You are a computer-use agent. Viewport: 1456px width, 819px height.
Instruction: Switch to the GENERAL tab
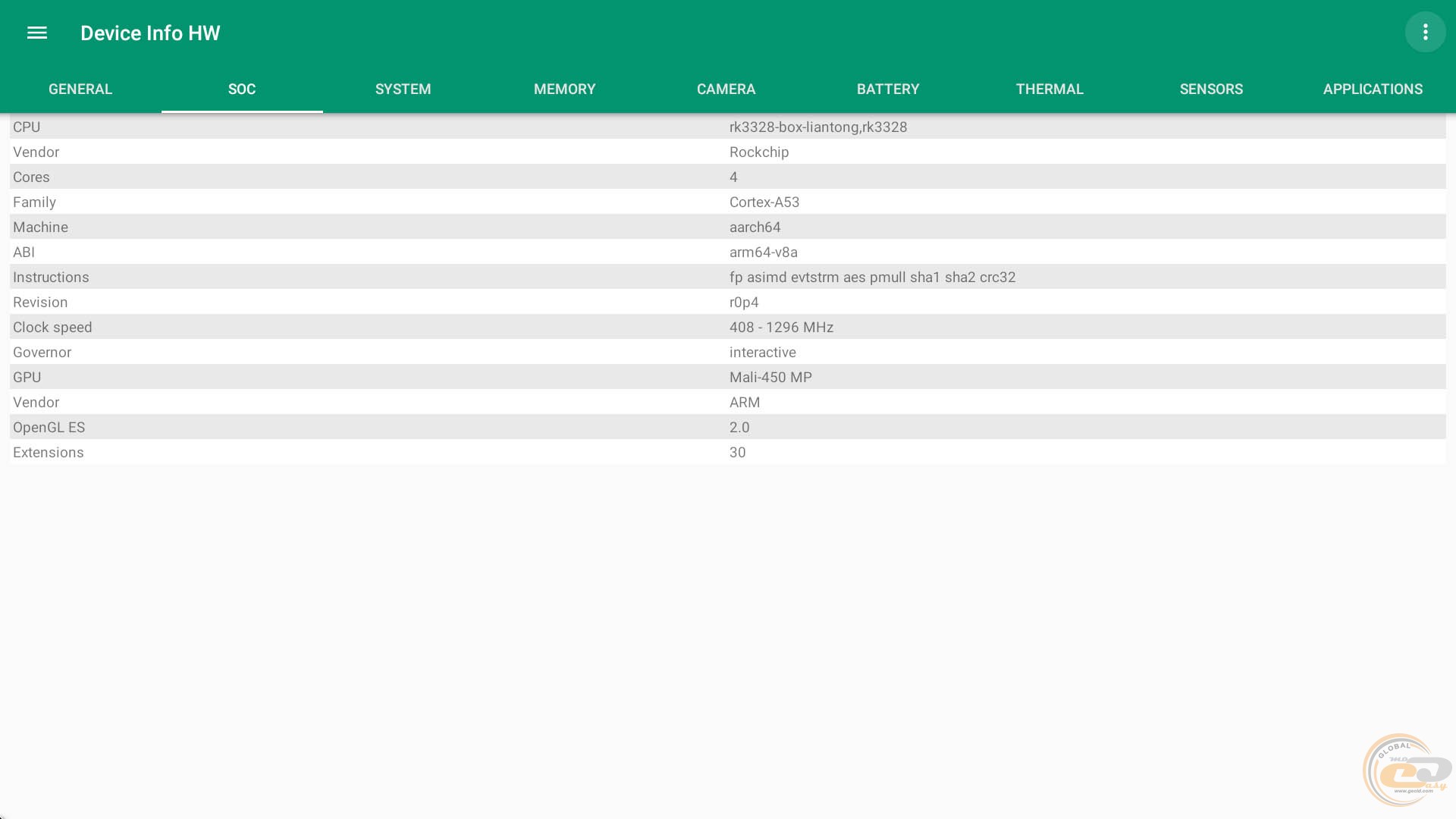pos(80,89)
